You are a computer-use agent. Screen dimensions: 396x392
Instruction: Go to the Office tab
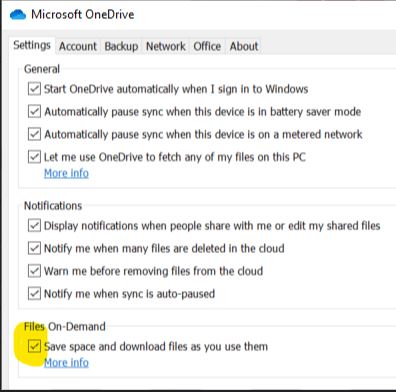[x=207, y=46]
